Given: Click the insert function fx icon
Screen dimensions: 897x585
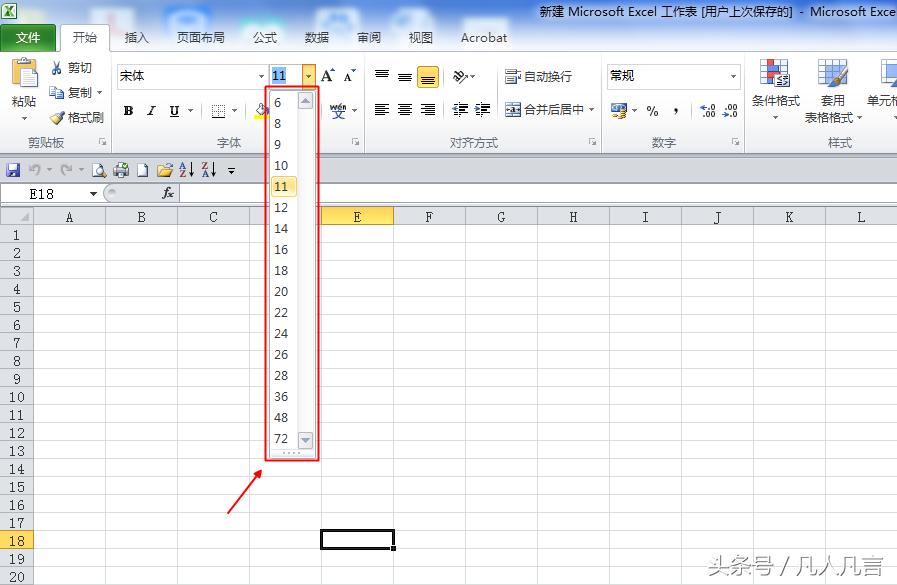Looking at the screenshot, I should (168, 193).
